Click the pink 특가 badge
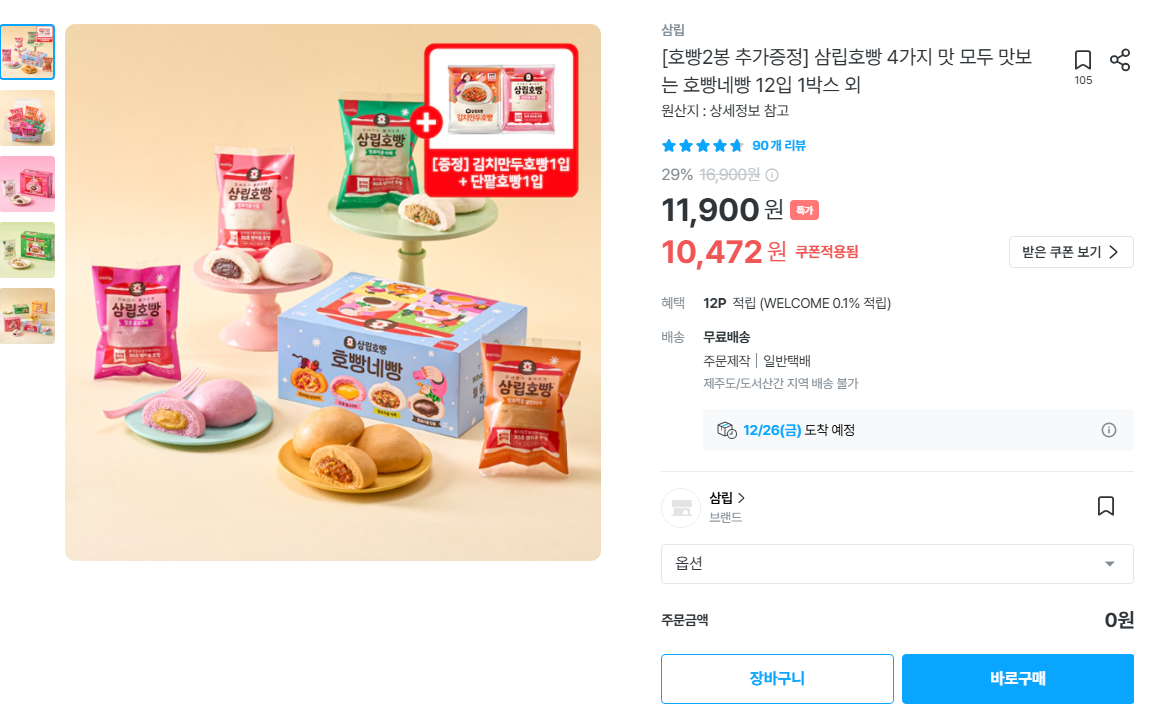Image resolution: width=1151 pixels, height=713 pixels. [806, 211]
